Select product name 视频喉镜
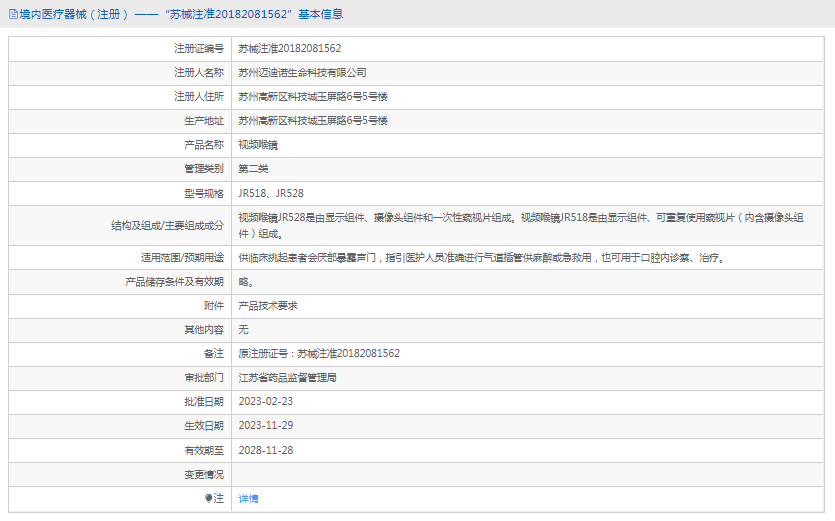Image resolution: width=835 pixels, height=521 pixels. (x=258, y=145)
